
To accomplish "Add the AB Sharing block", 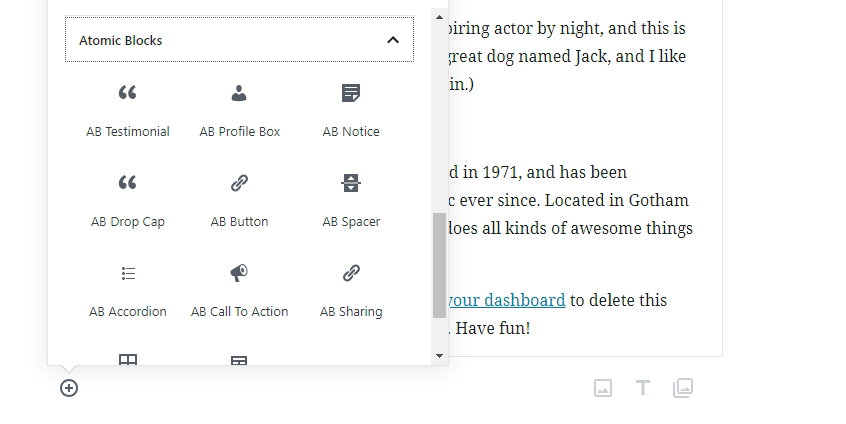I will [351, 289].
